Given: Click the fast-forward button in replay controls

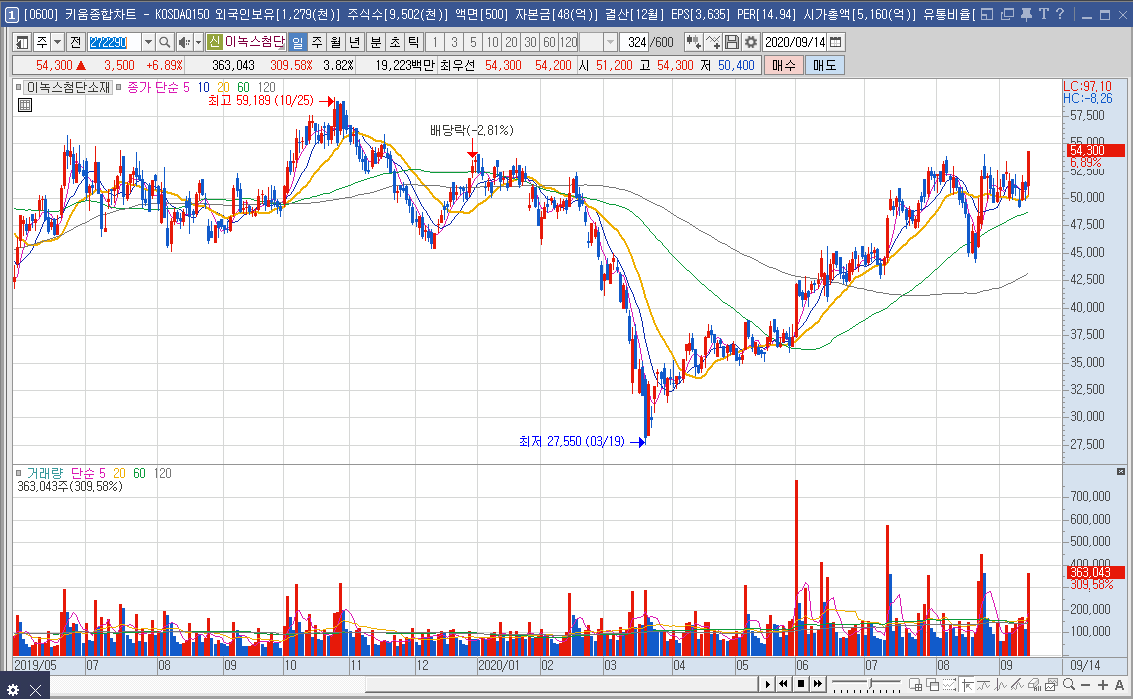Looking at the screenshot, I should click(x=818, y=684).
